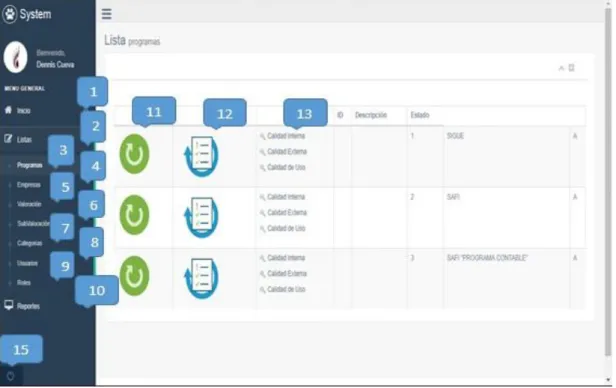Image resolution: width=616 pixels, height=388 pixels.
Task: Click the panel icon next to the chevron
Action: click(571, 68)
